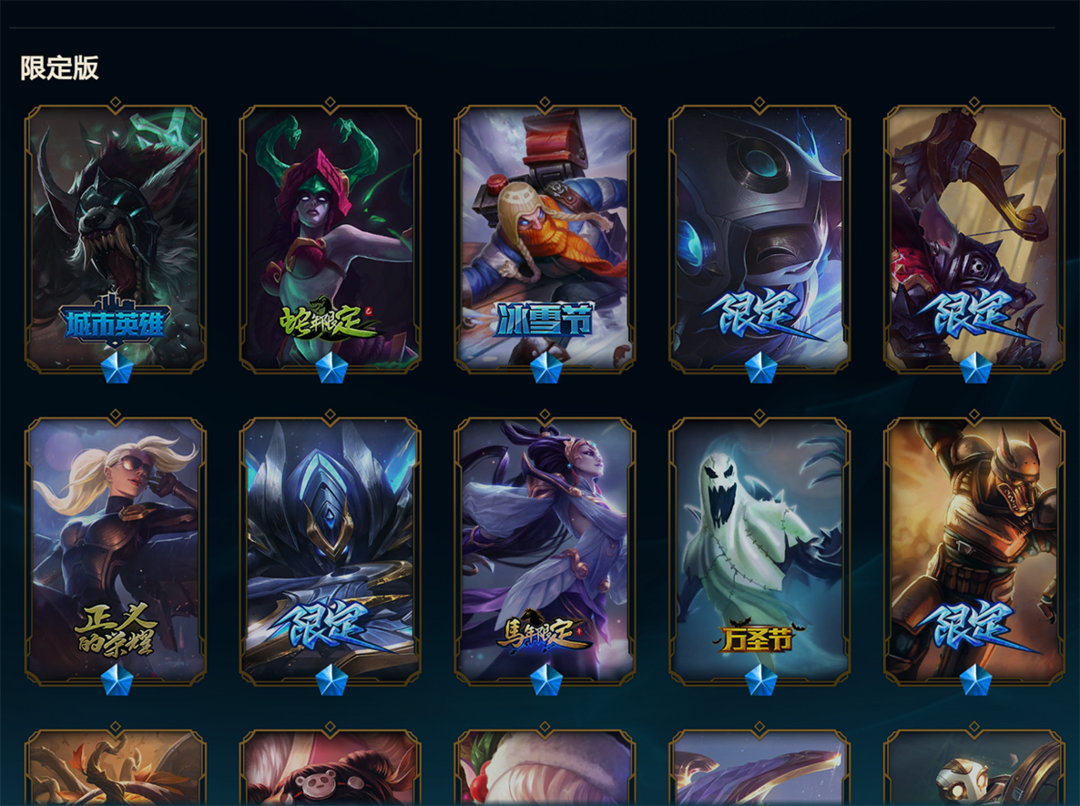
Task: Select the 城市英雄 werewolf skin card
Action: pyautogui.click(x=116, y=238)
